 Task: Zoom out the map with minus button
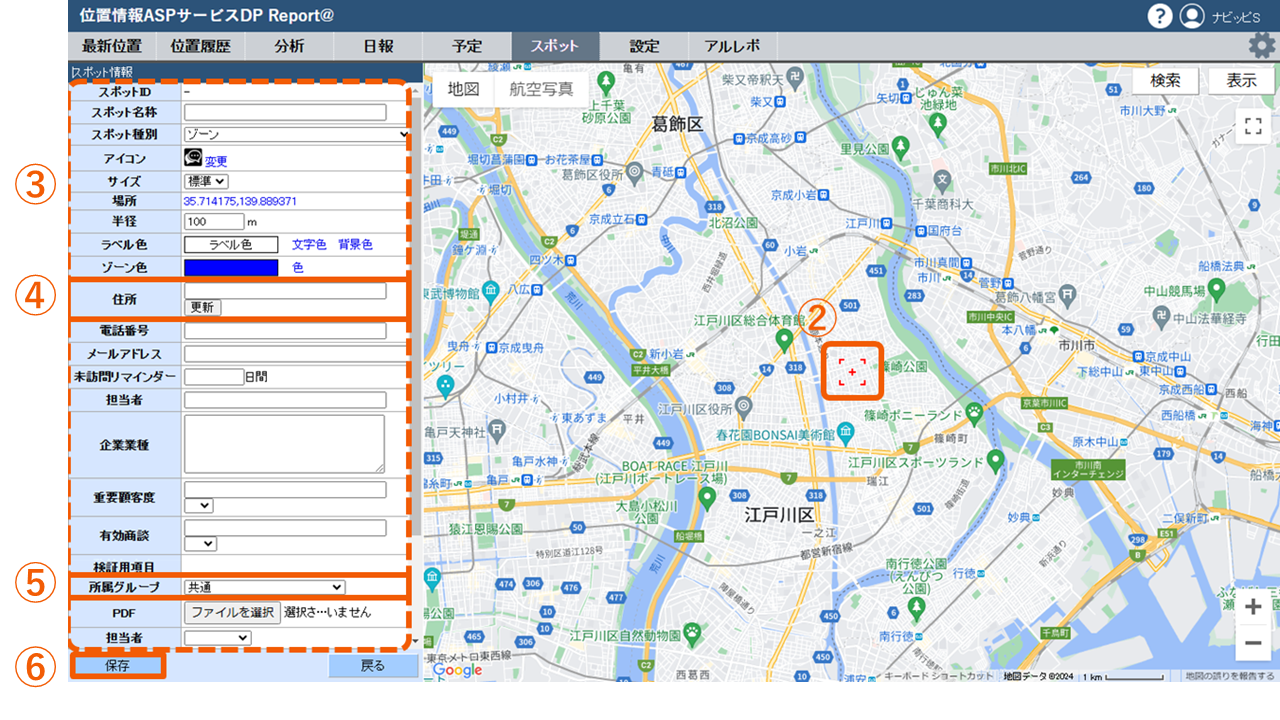(x=1253, y=643)
